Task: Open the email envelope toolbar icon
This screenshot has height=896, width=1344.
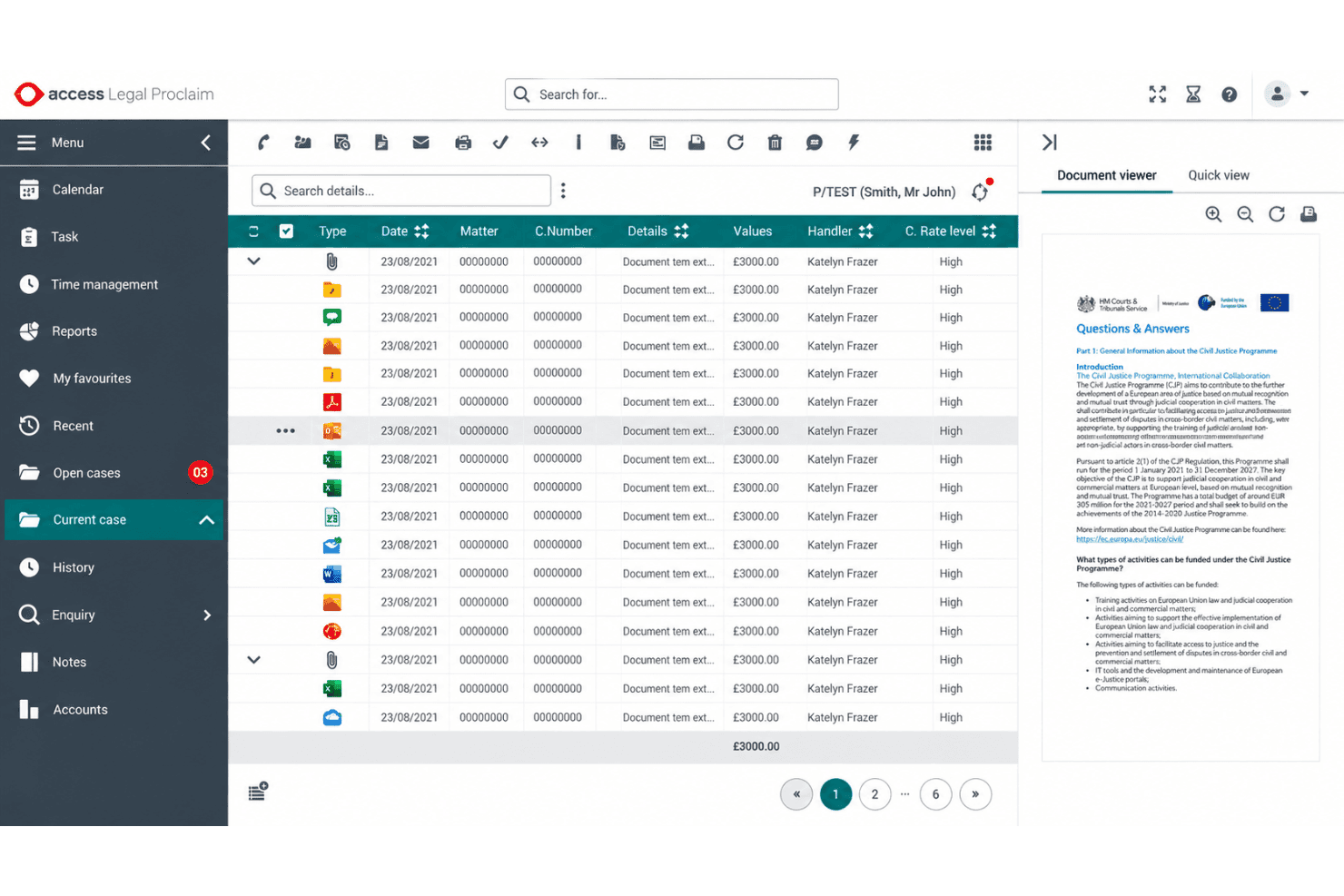Action: tap(420, 143)
